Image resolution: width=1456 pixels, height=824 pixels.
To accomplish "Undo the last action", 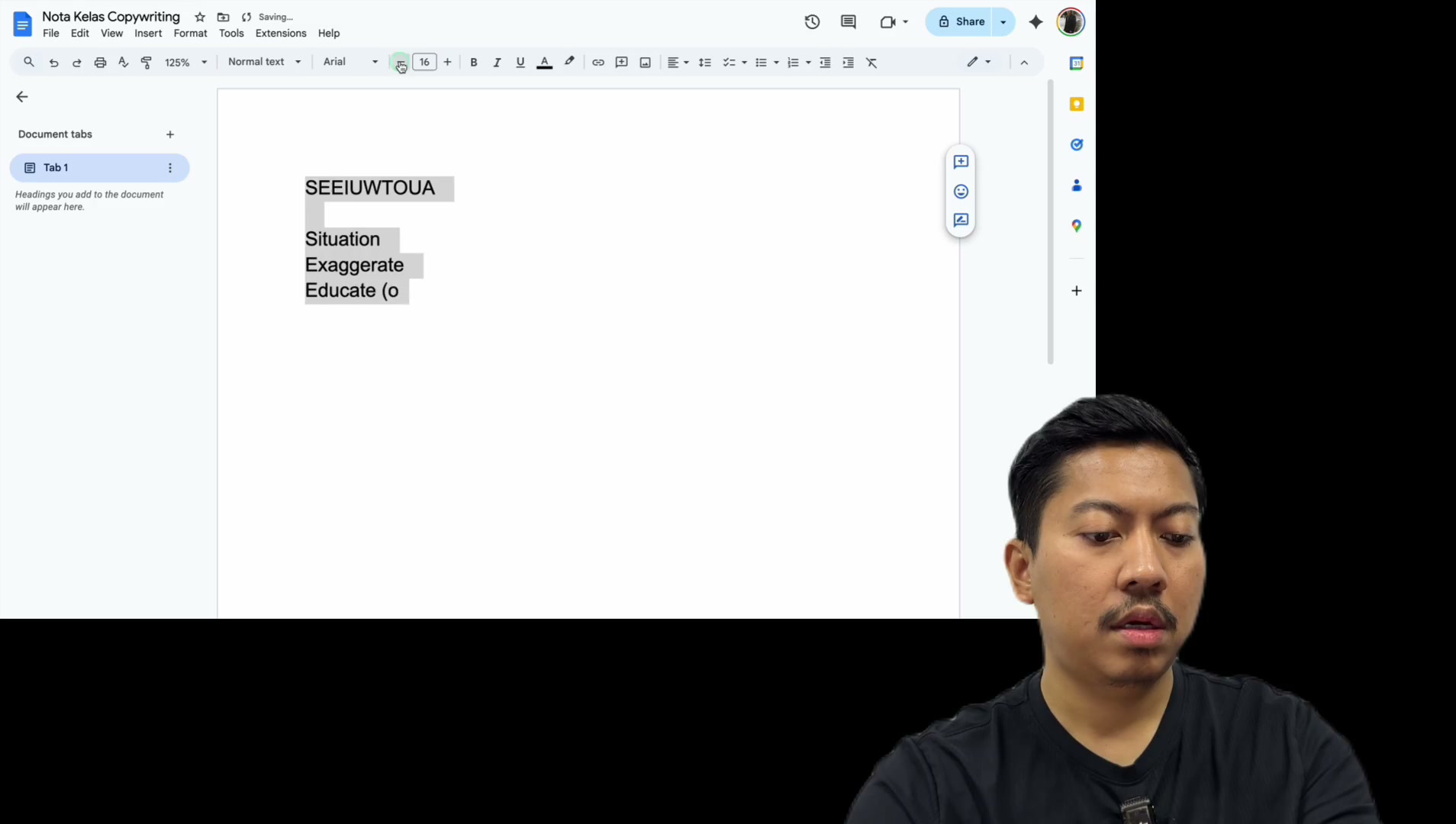I will tap(53, 63).
